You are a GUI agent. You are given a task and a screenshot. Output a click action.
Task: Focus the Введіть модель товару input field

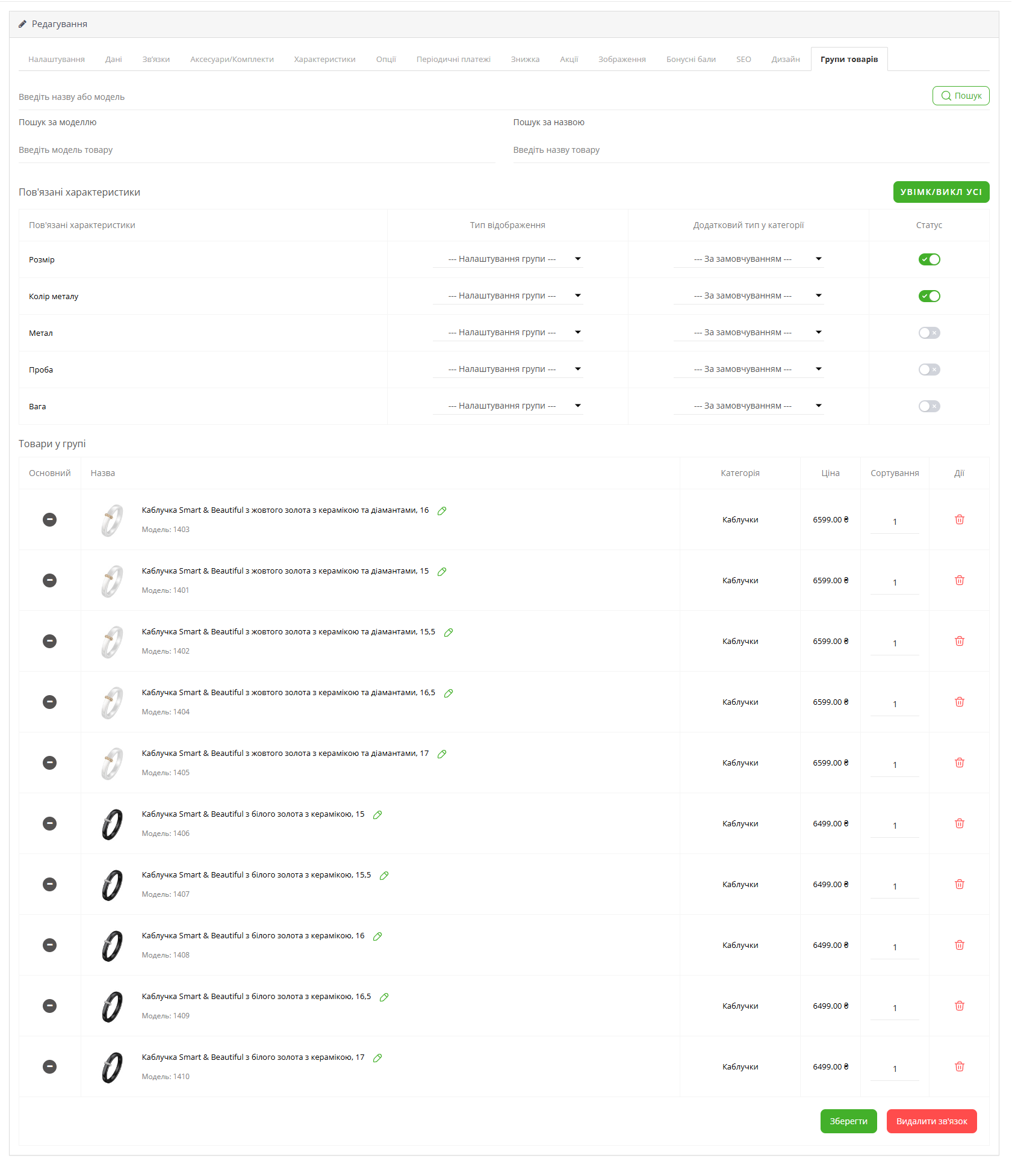coord(256,150)
